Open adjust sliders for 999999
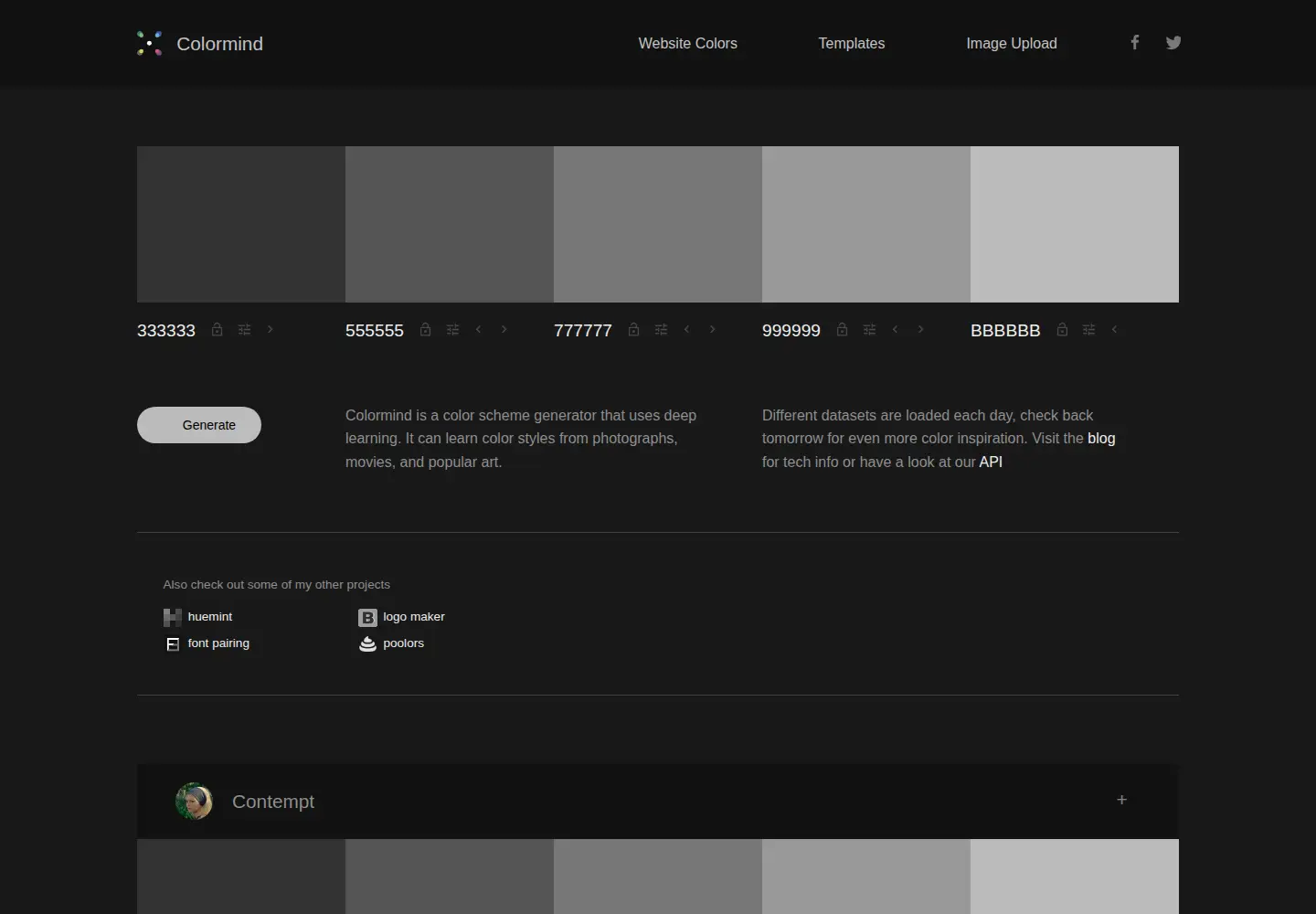This screenshot has height=914, width=1316. coord(869,330)
